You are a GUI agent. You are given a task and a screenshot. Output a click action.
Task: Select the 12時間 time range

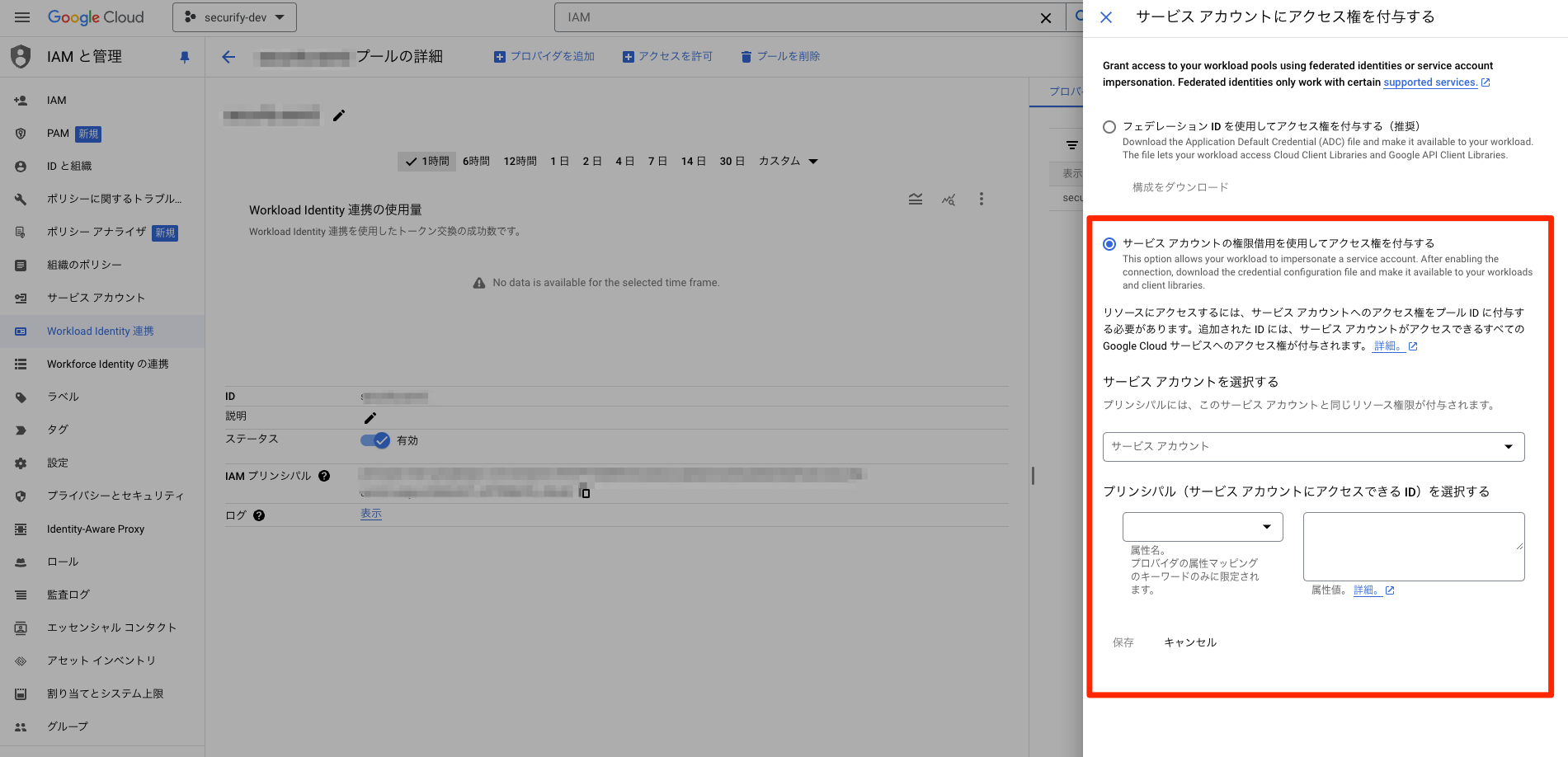tap(520, 162)
